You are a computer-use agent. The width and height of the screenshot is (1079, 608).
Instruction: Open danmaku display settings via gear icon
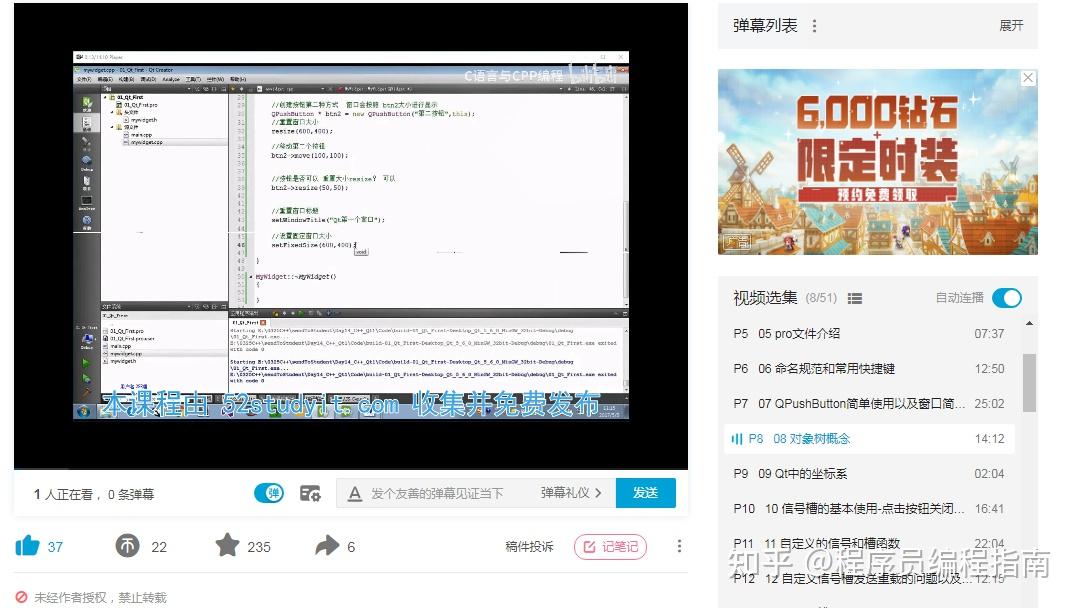pos(310,492)
